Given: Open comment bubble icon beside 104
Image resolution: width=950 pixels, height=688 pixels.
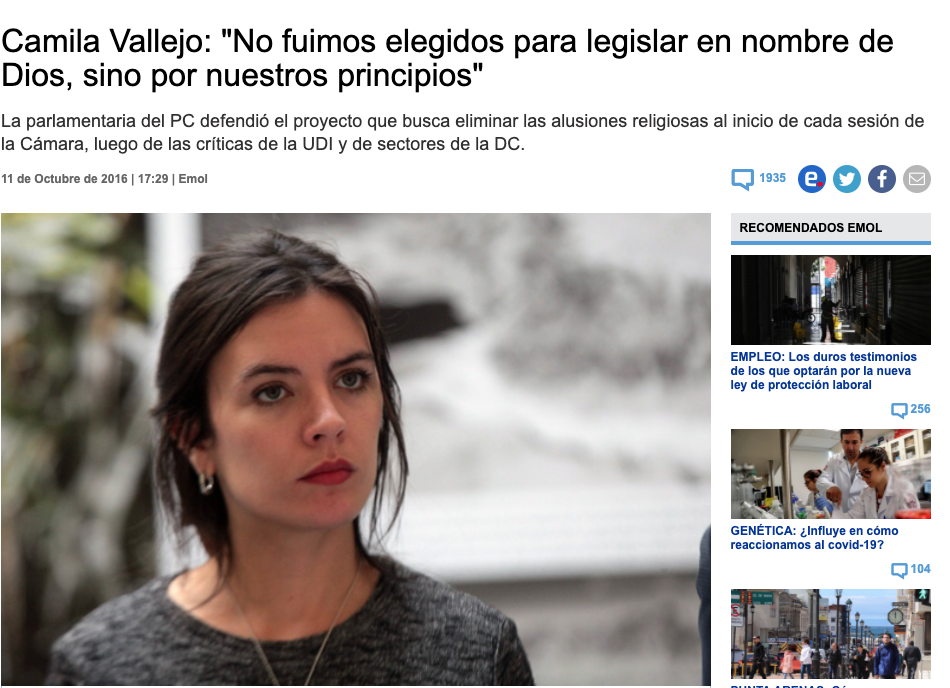Looking at the screenshot, I should [x=899, y=570].
